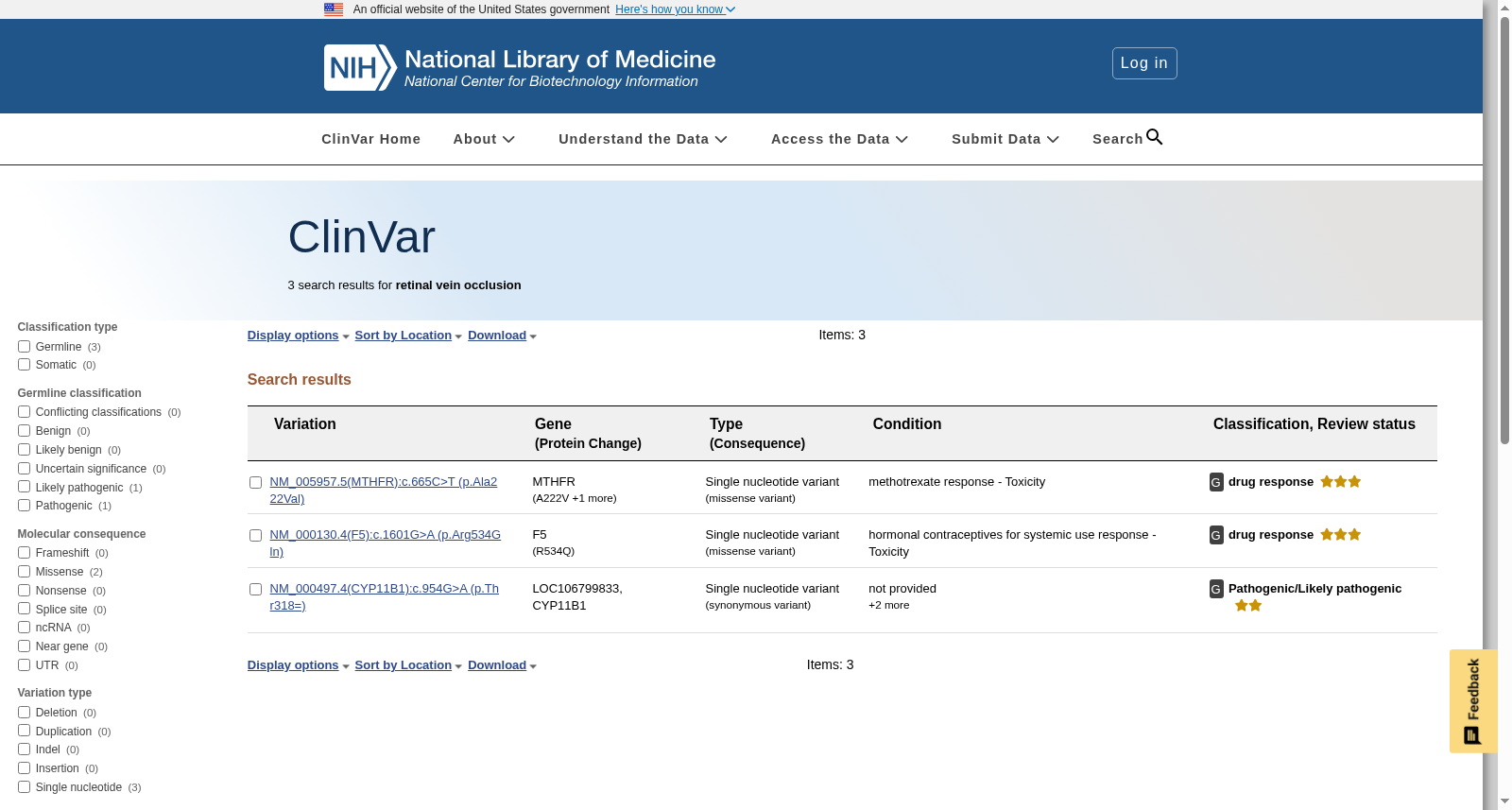Click the US flag icon
The image size is (1512, 810).
pyautogui.click(x=334, y=9)
